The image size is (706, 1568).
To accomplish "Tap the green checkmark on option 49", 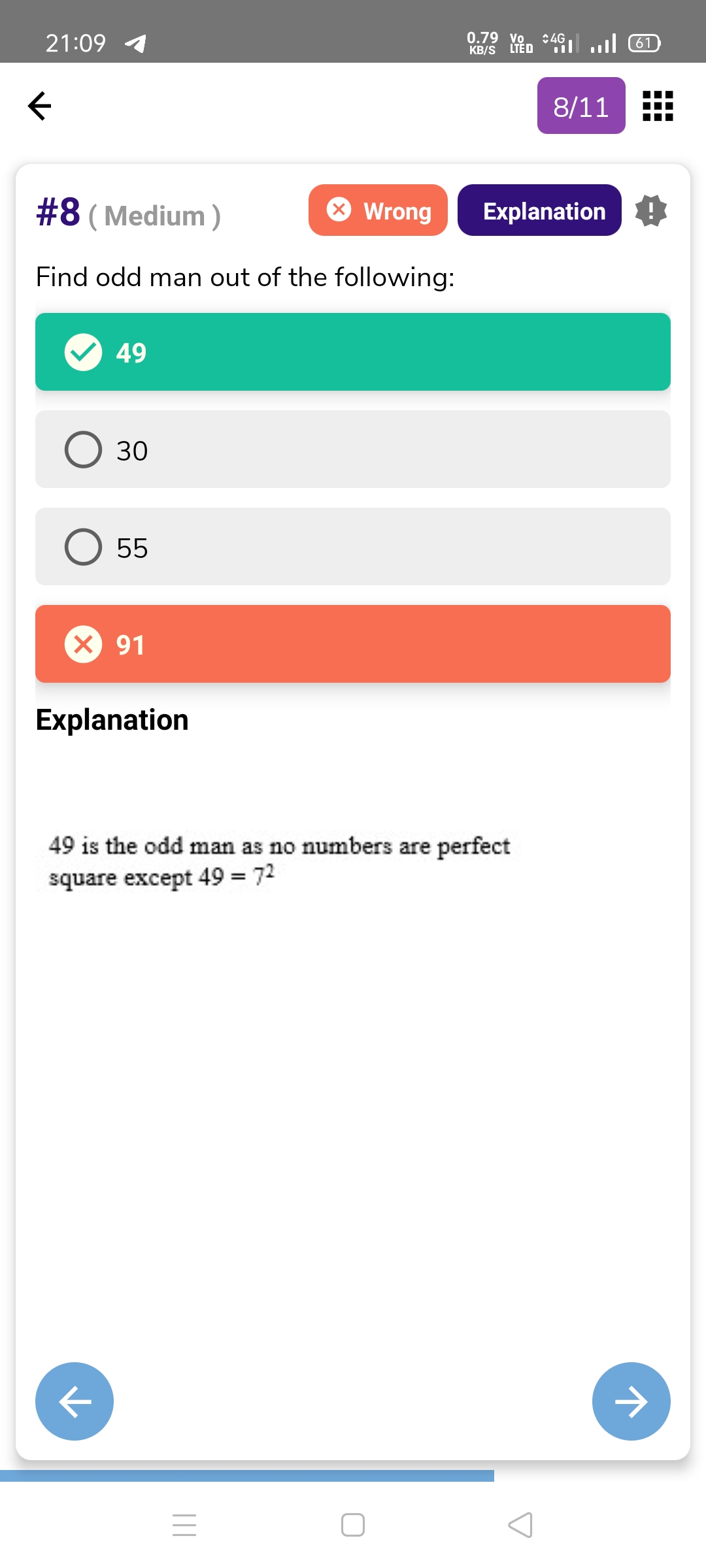I will 84,352.
